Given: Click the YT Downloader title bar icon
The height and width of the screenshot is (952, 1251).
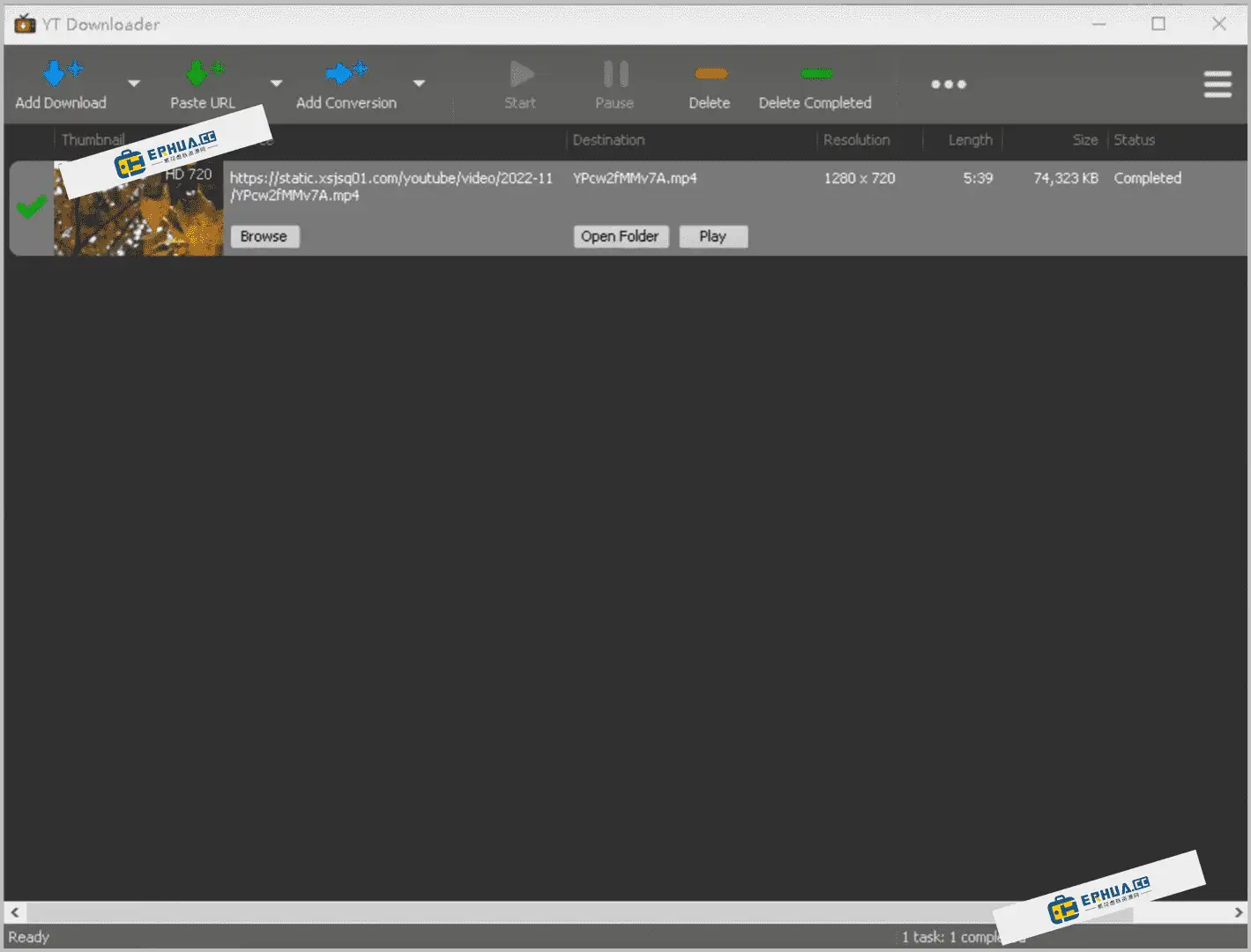Looking at the screenshot, I should [25, 24].
